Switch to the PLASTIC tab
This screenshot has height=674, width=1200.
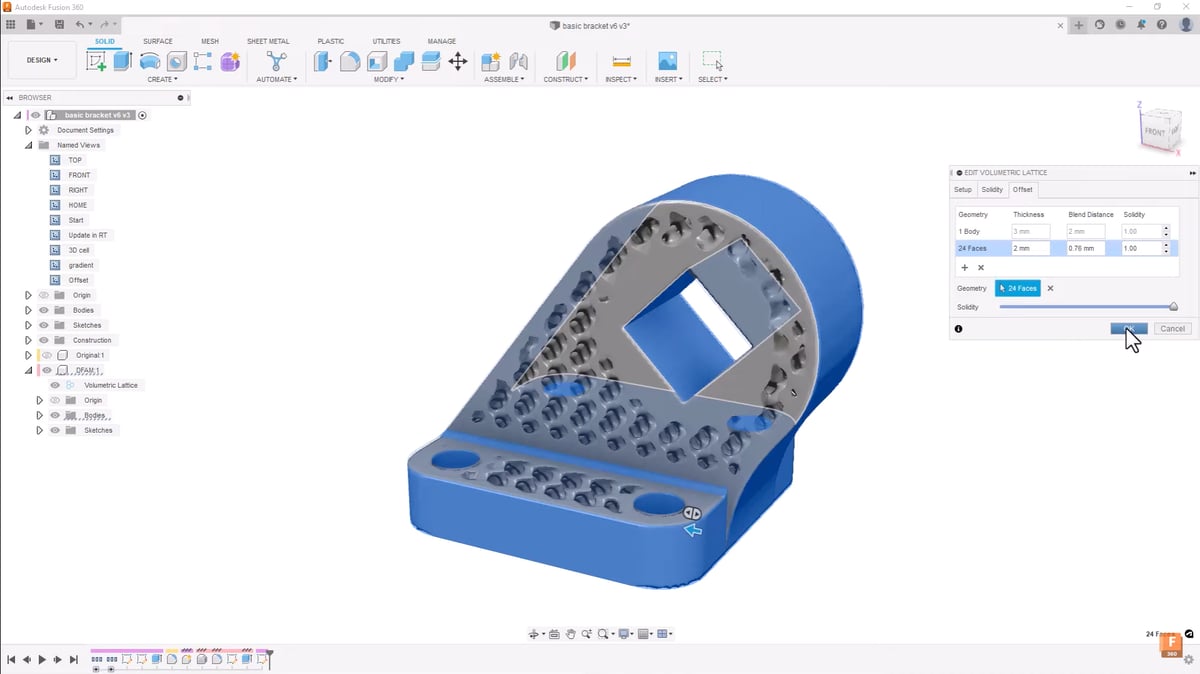tap(331, 42)
